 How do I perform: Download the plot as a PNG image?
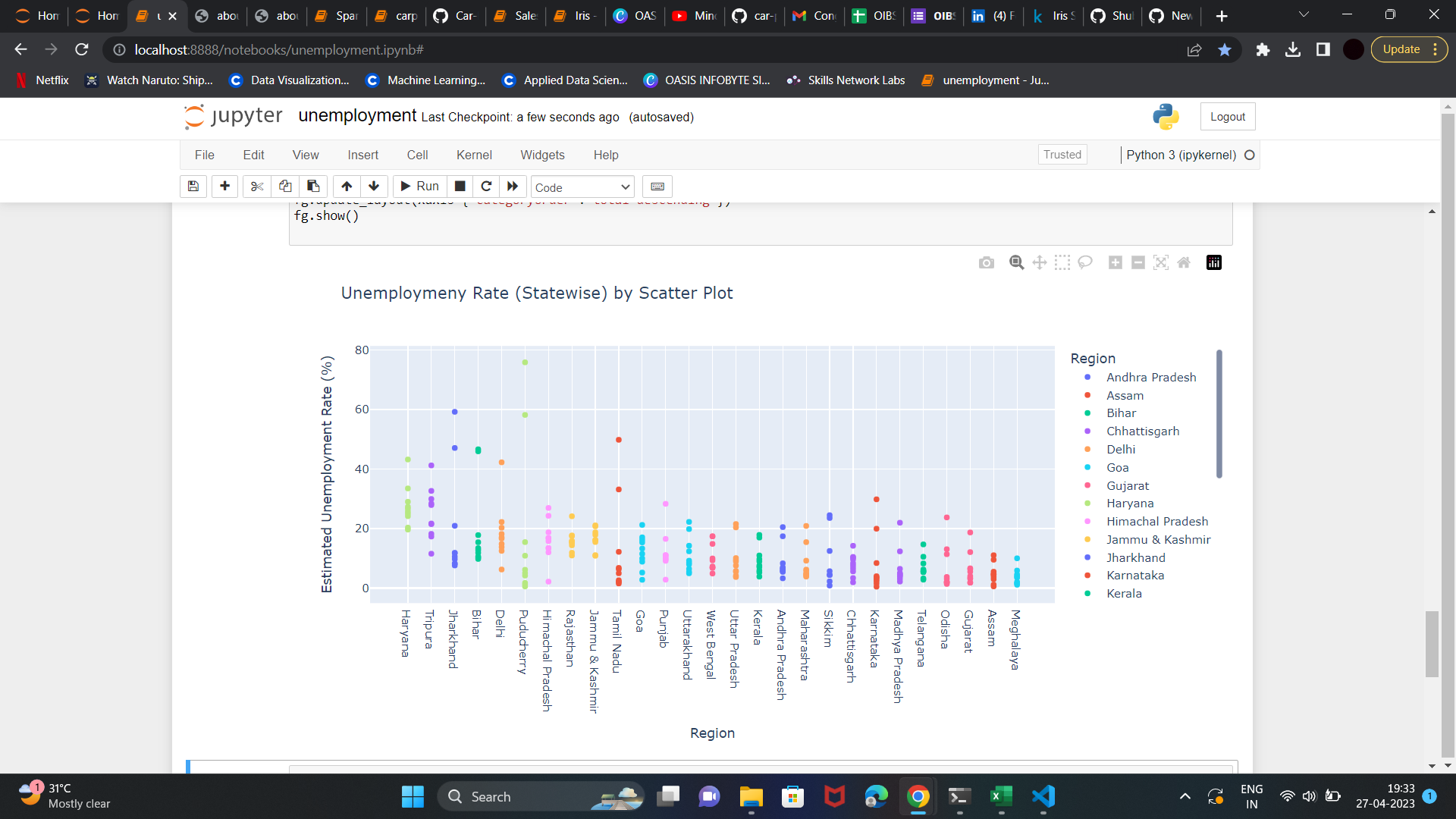[x=986, y=262]
